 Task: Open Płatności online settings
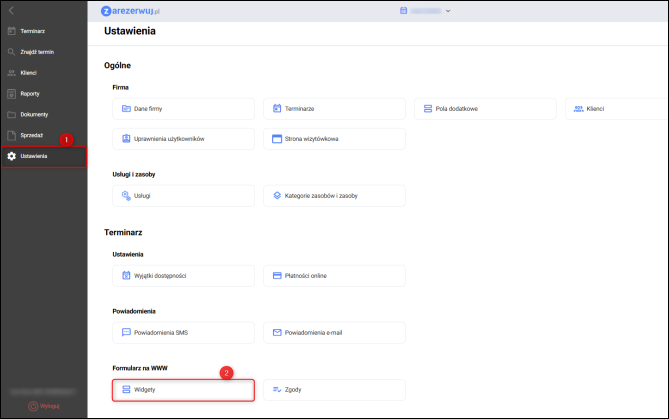click(334, 275)
